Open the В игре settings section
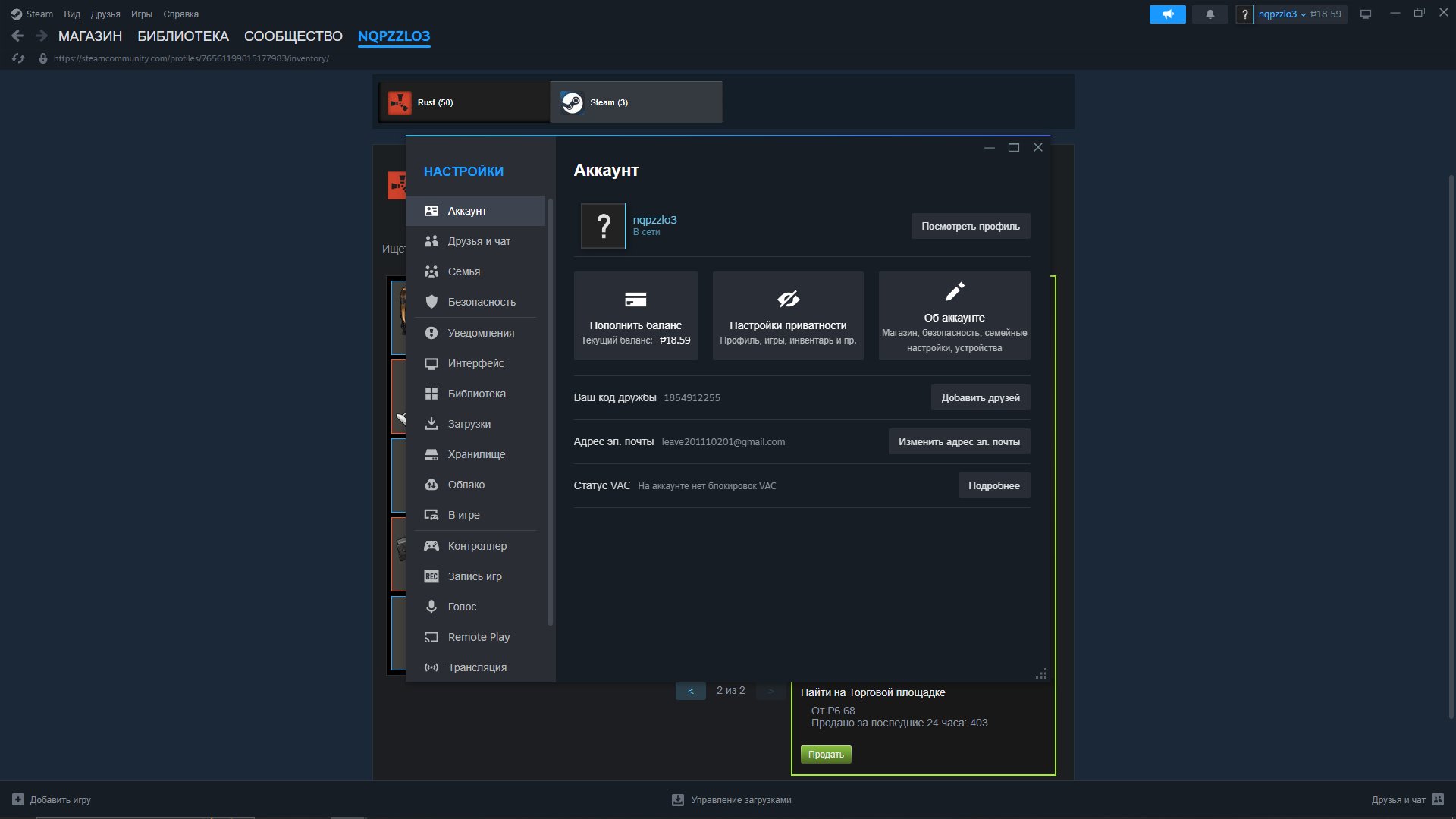This screenshot has height=819, width=1456. pos(475,515)
